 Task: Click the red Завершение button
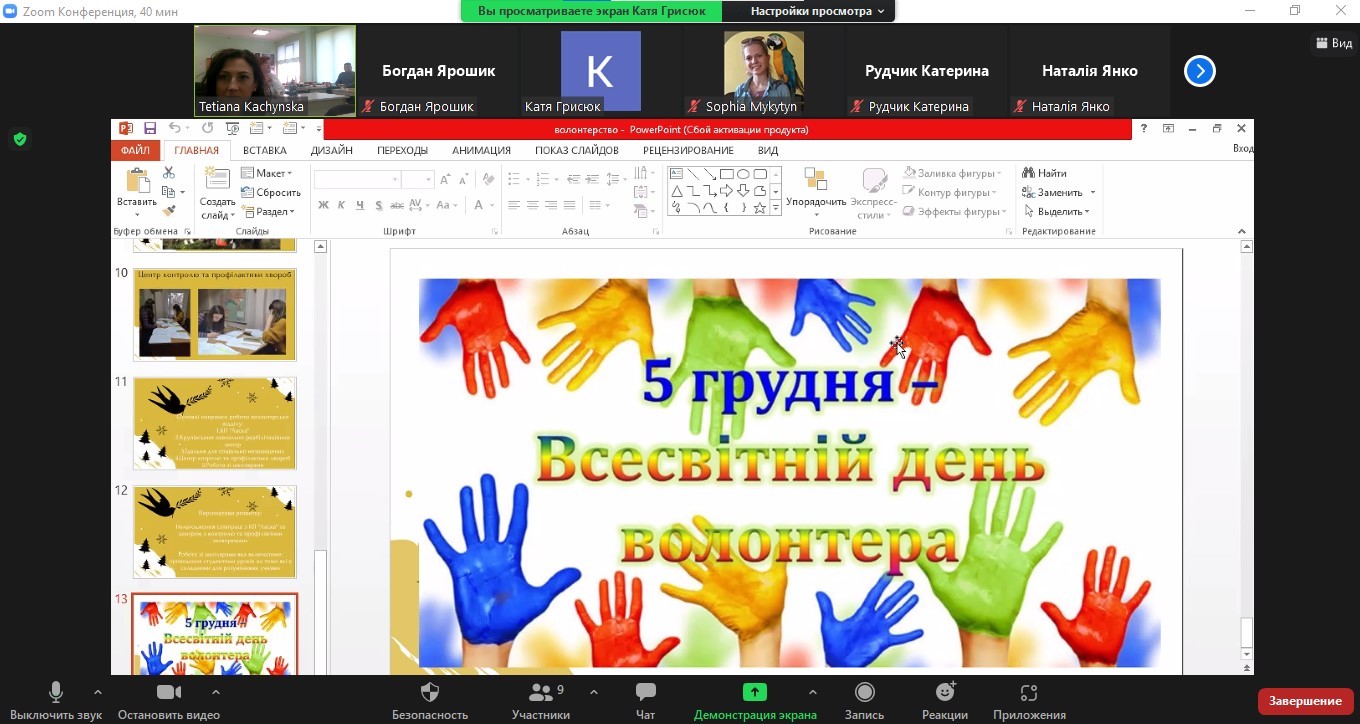[1304, 701]
